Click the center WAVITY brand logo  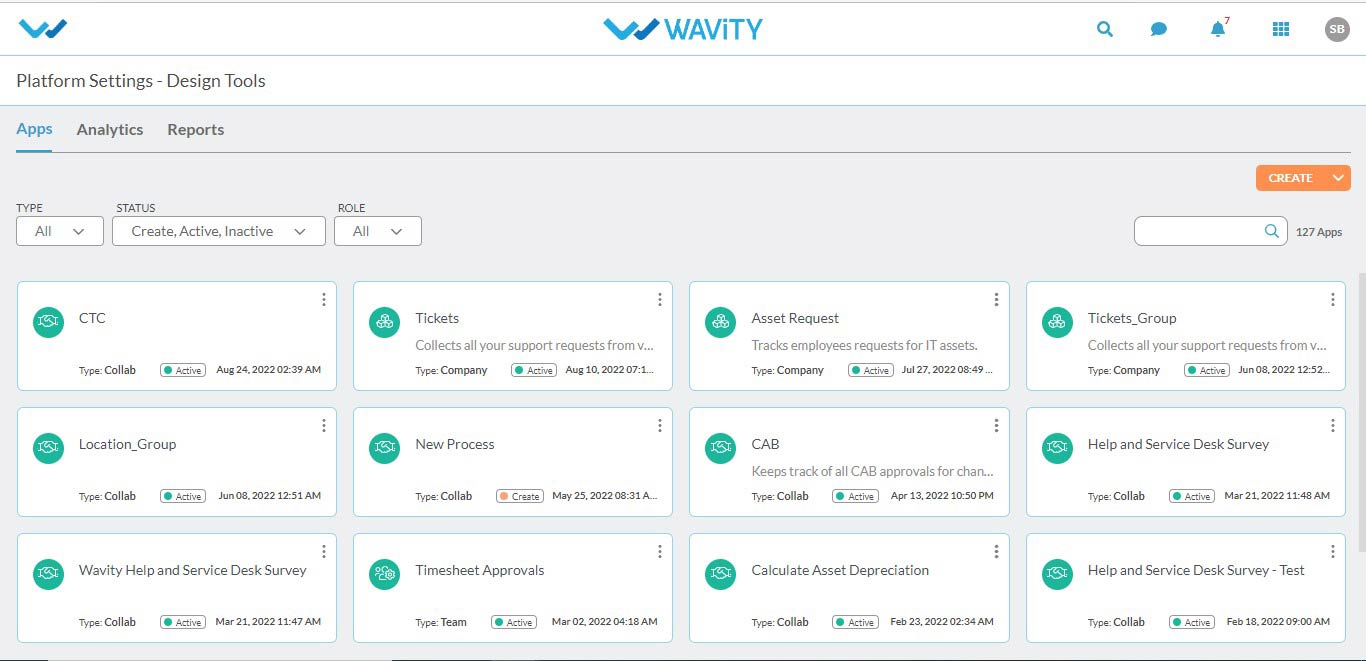click(x=683, y=29)
